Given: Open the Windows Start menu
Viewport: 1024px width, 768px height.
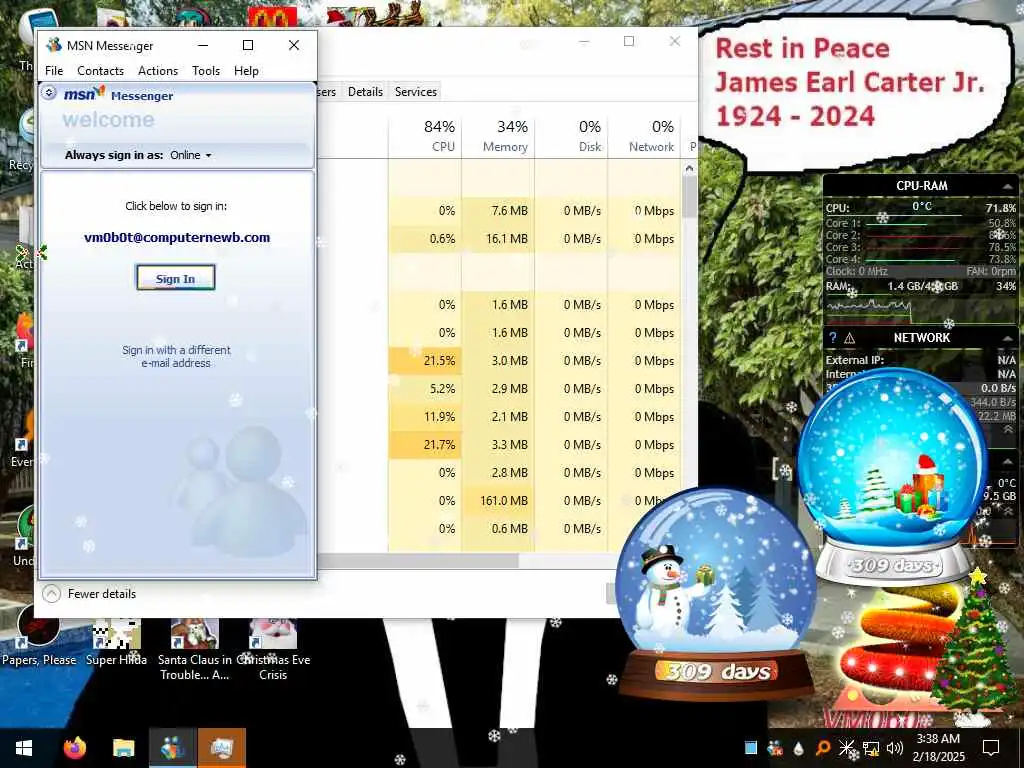Looking at the screenshot, I should point(24,748).
